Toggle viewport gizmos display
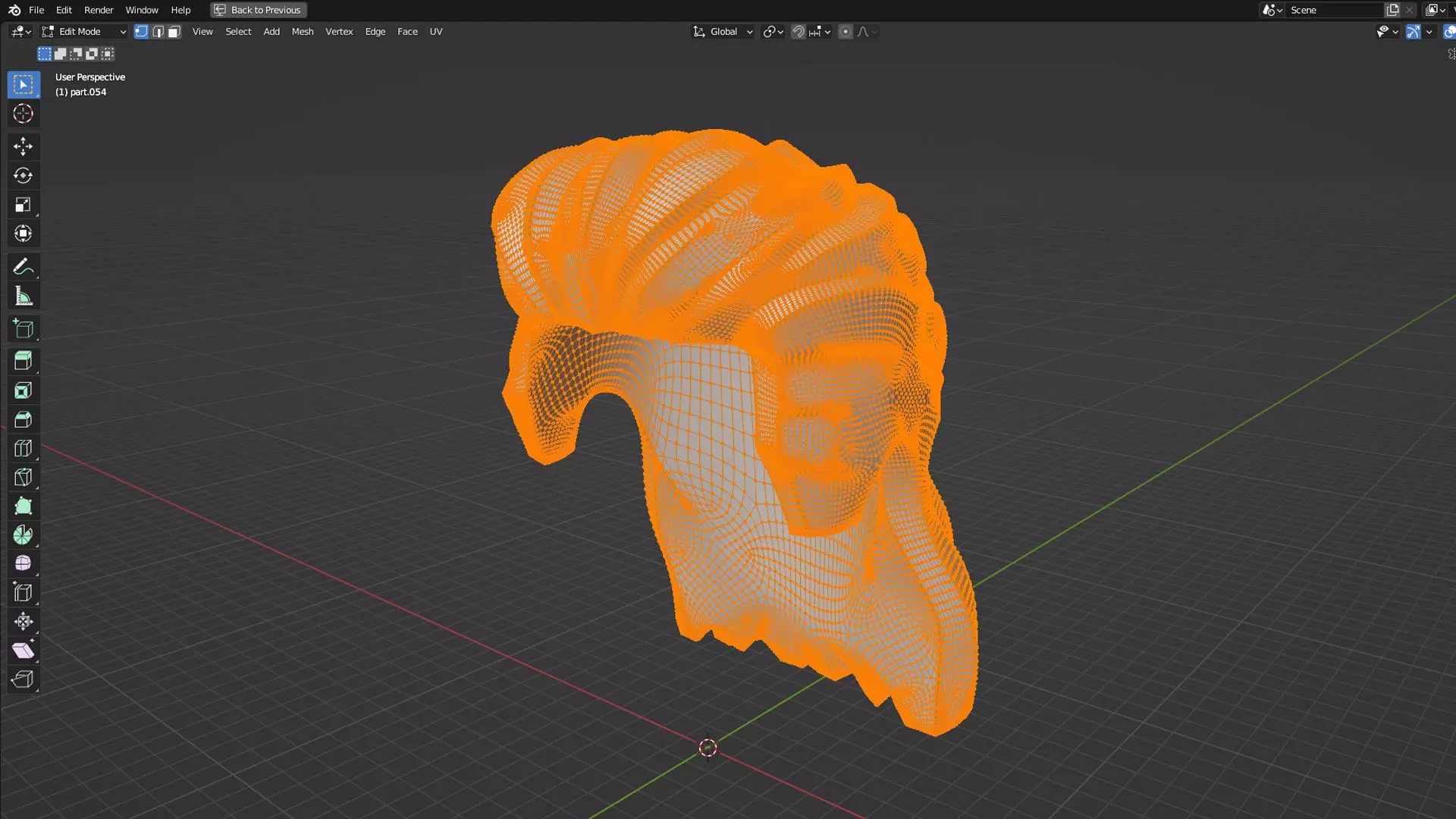Image resolution: width=1456 pixels, height=819 pixels. (1414, 32)
